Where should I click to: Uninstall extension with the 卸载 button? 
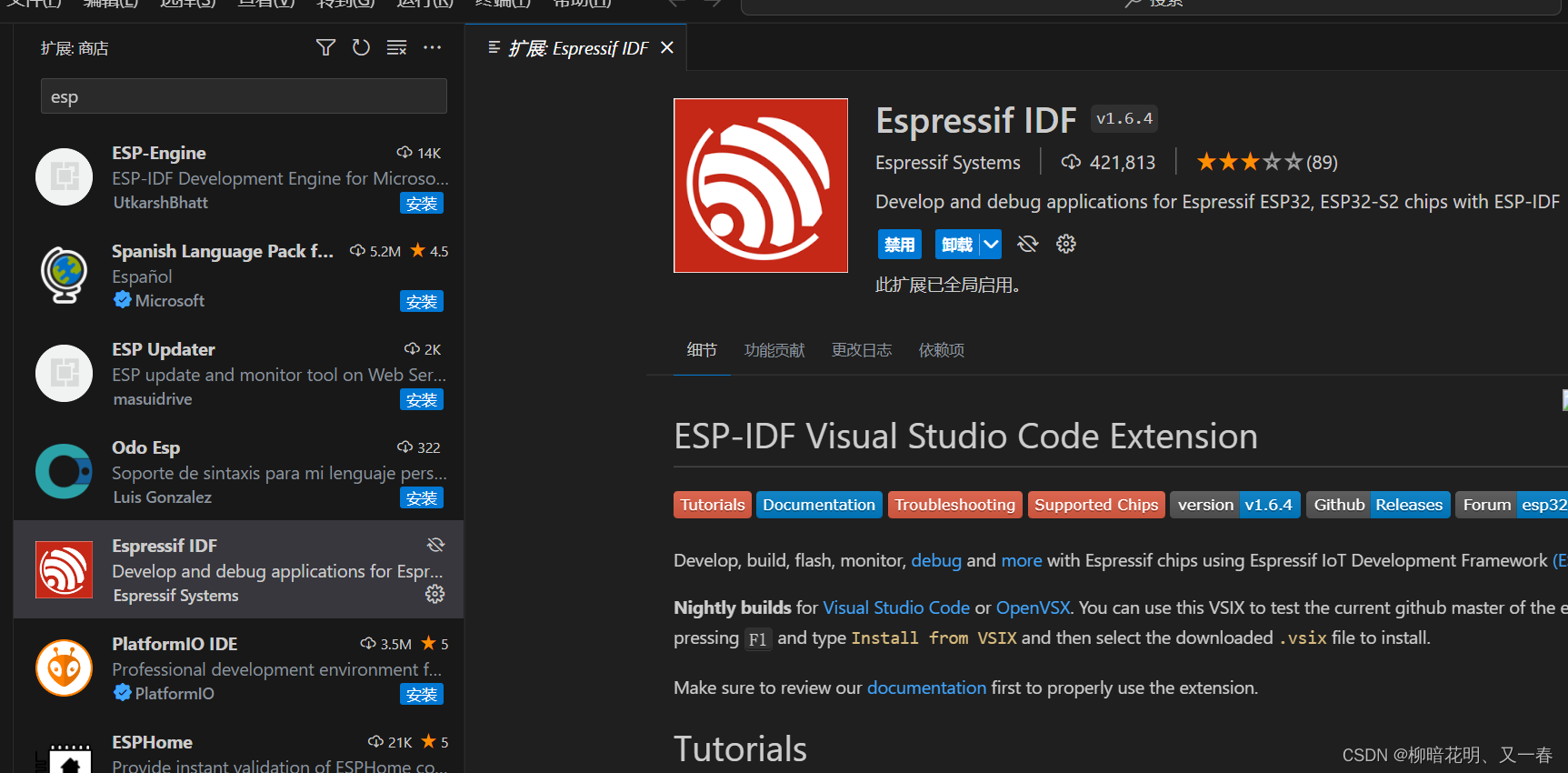(x=957, y=244)
